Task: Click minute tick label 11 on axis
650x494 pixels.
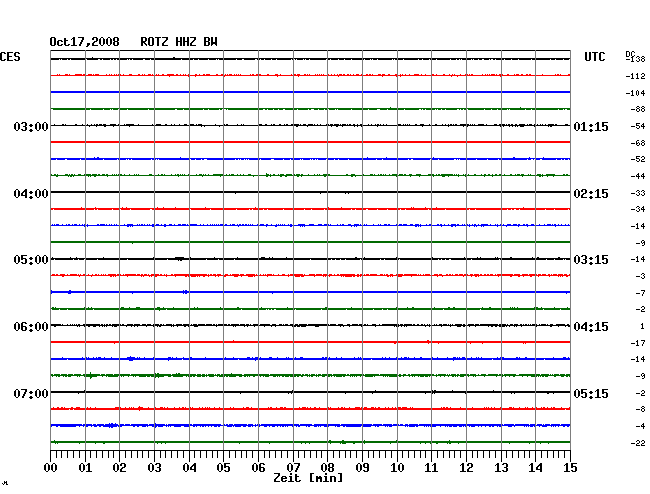Action: 431,467
